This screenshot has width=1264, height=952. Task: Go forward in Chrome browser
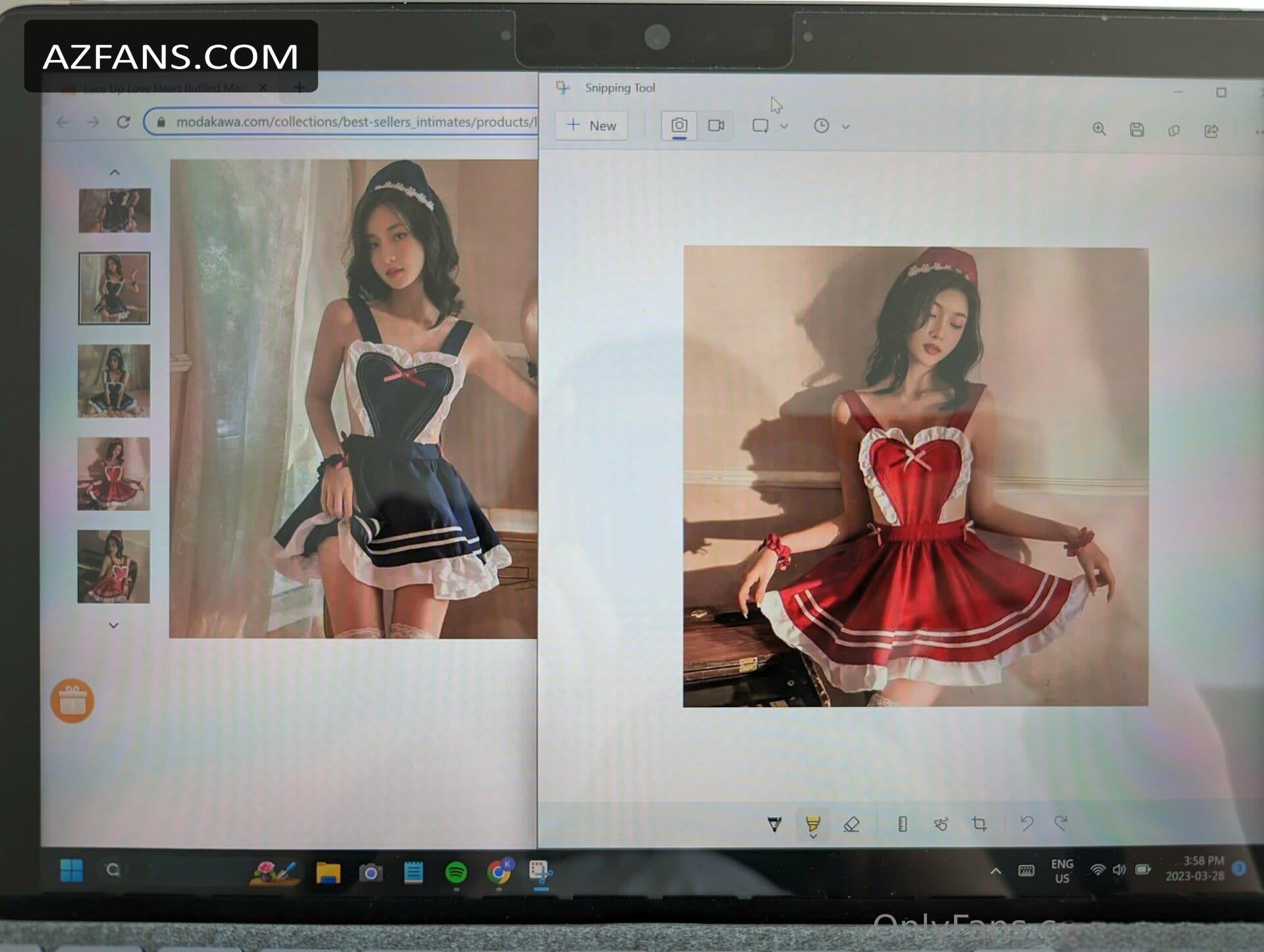coord(93,122)
